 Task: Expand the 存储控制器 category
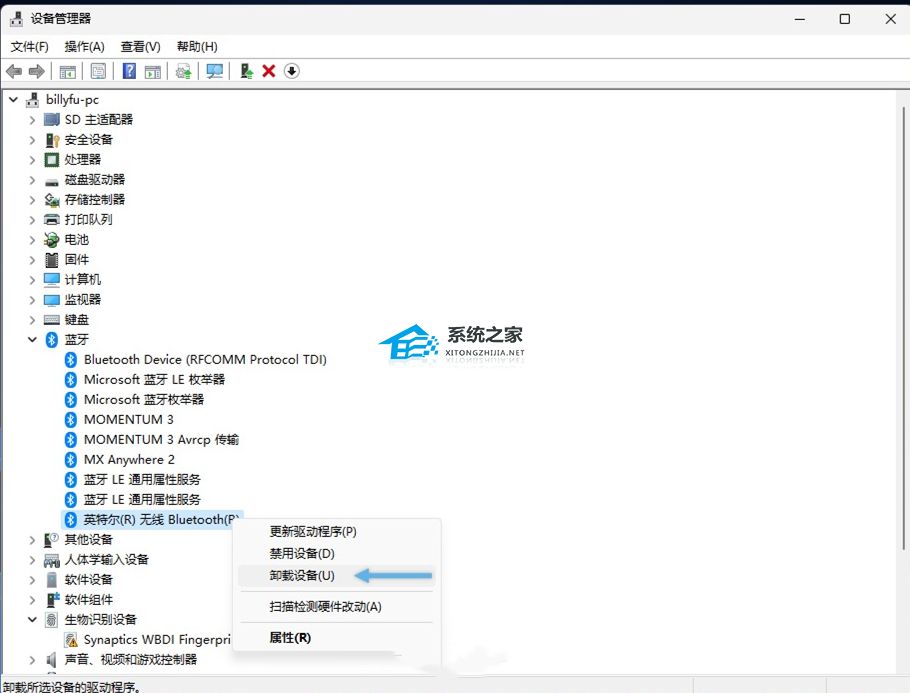coord(32,200)
